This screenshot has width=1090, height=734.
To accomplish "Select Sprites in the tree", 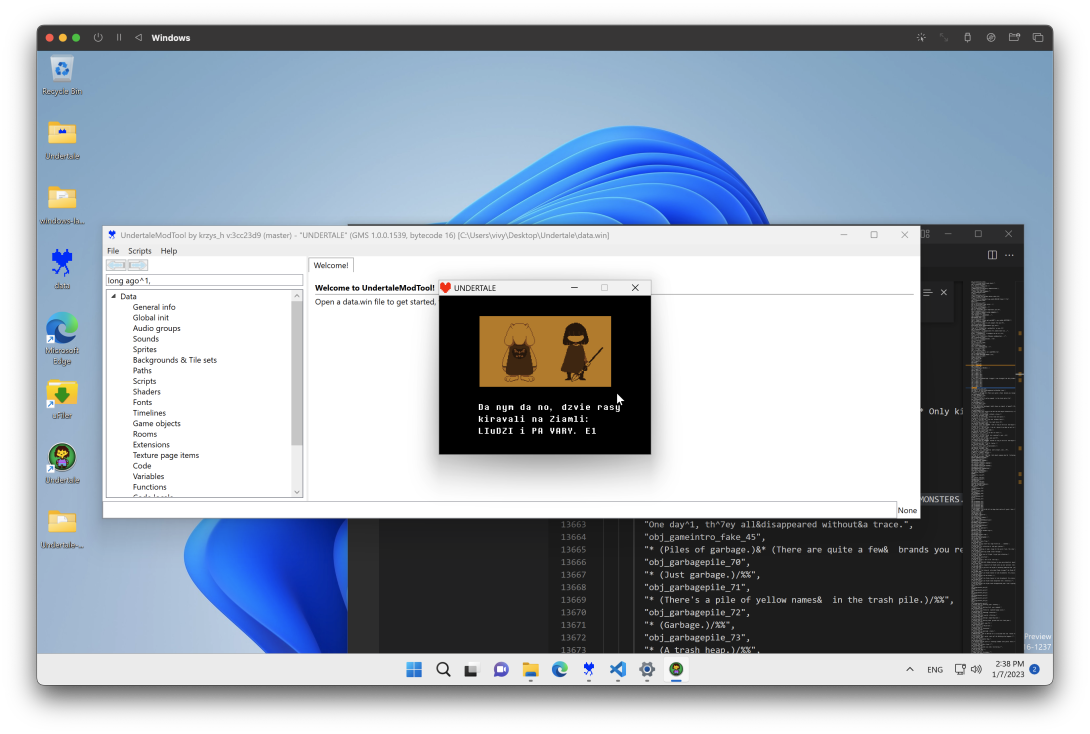I will 145,349.
